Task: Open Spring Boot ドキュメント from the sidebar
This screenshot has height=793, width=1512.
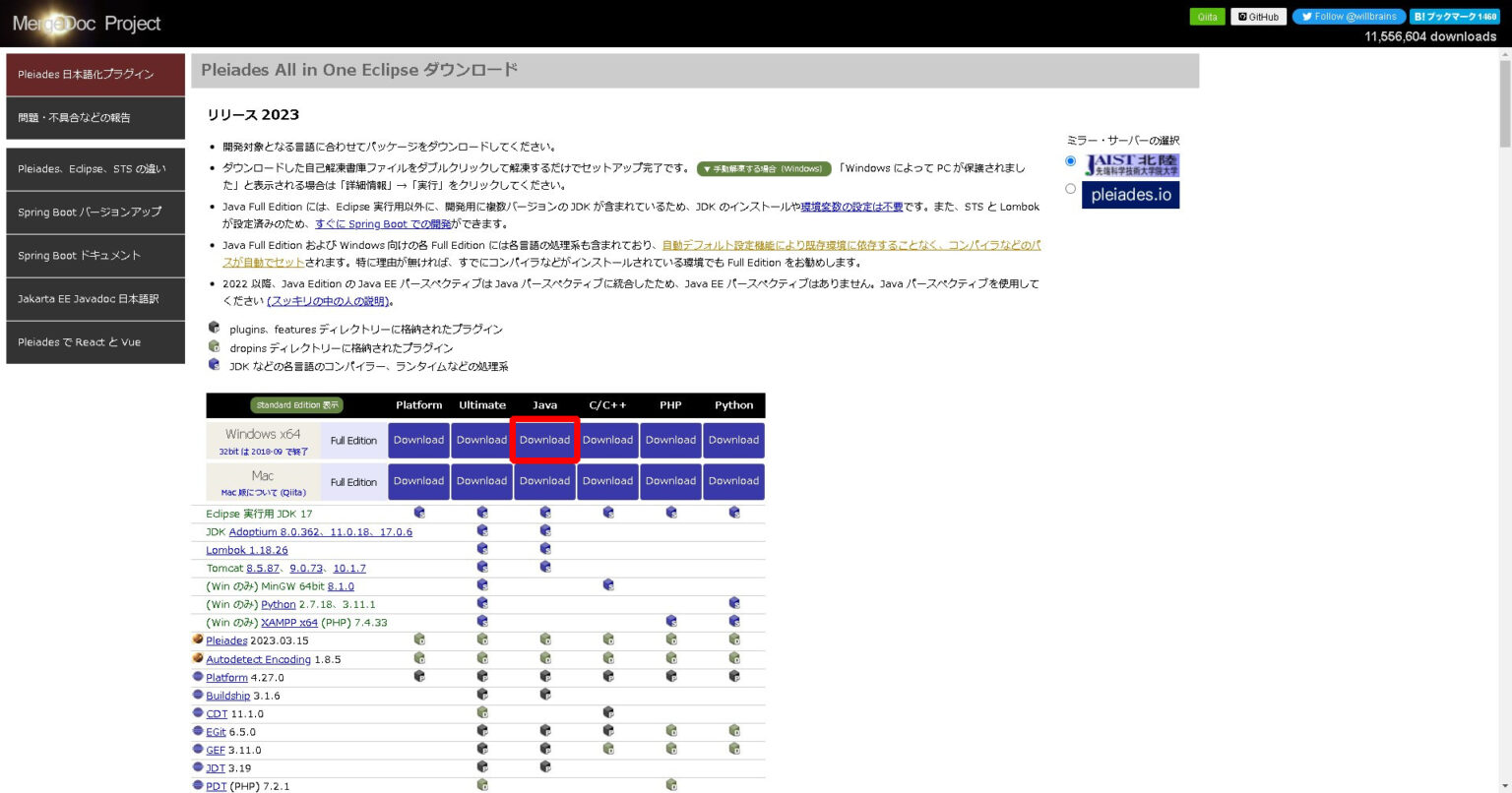Action: click(95, 255)
